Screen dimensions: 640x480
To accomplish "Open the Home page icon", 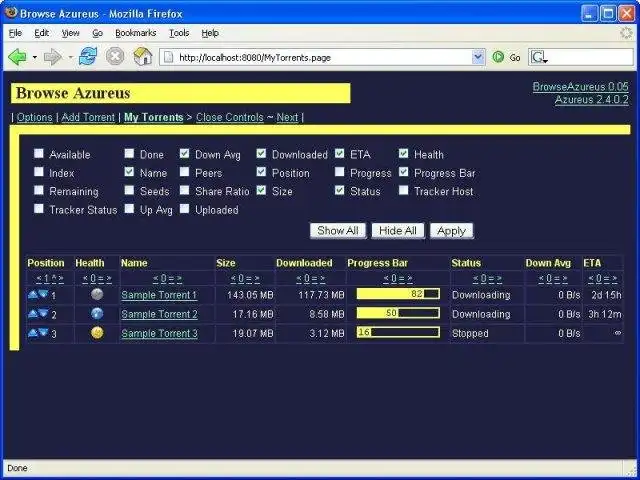I will (x=143, y=56).
